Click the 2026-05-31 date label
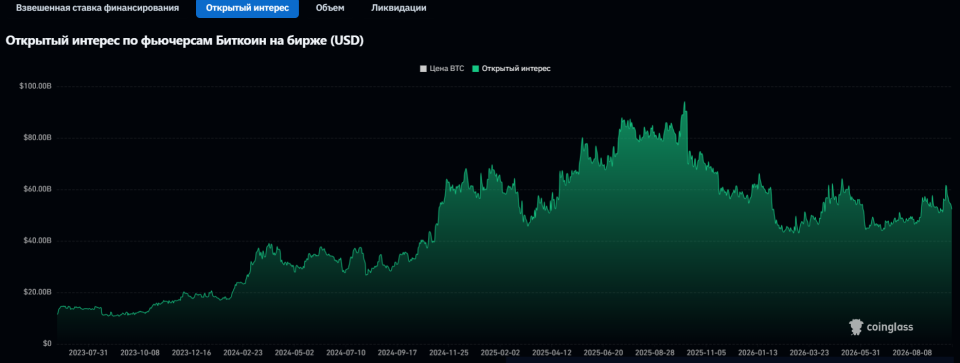This screenshot has width=960, height=363. tap(861, 353)
